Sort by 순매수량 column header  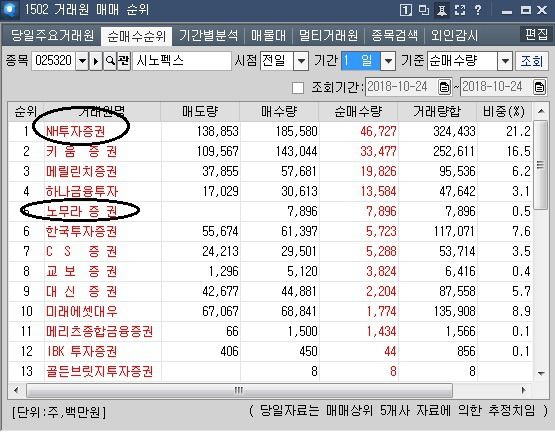click(x=358, y=112)
